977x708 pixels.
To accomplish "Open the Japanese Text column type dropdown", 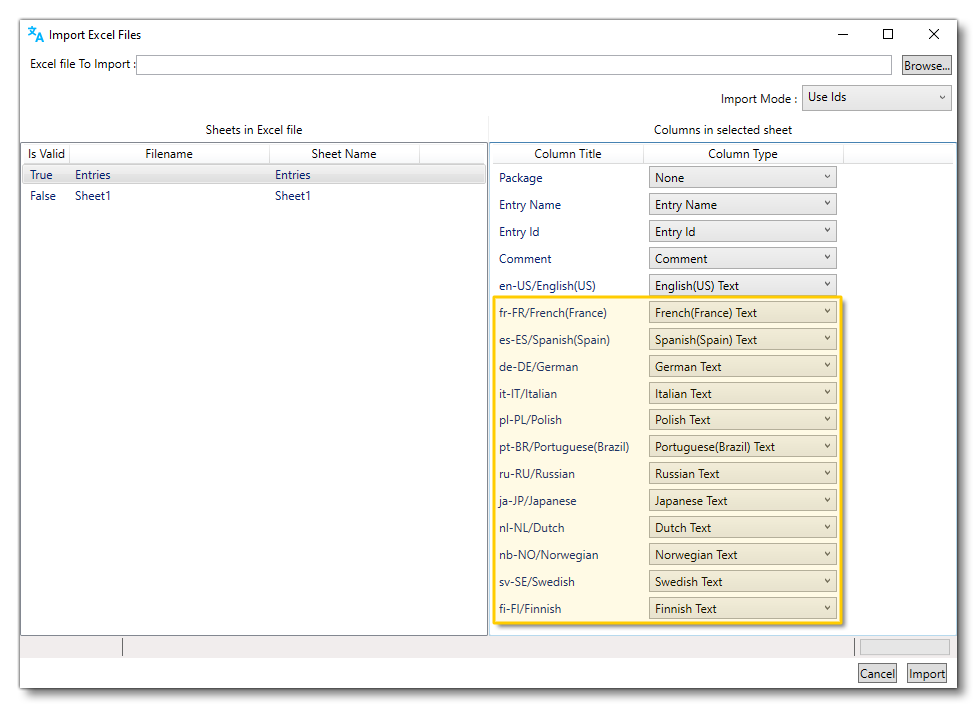I will pyautogui.click(x=742, y=500).
